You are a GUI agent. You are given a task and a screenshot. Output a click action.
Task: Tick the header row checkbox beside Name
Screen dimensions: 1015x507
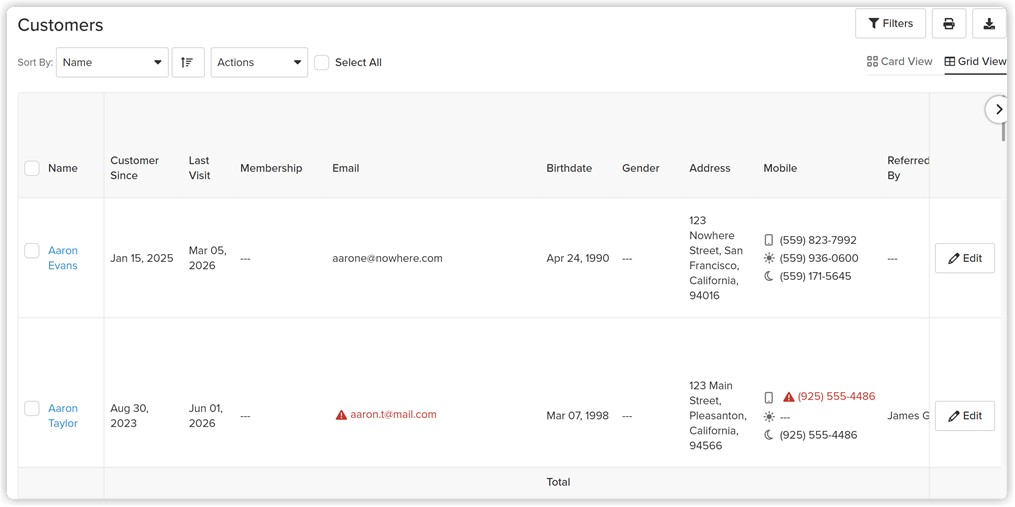click(x=32, y=168)
